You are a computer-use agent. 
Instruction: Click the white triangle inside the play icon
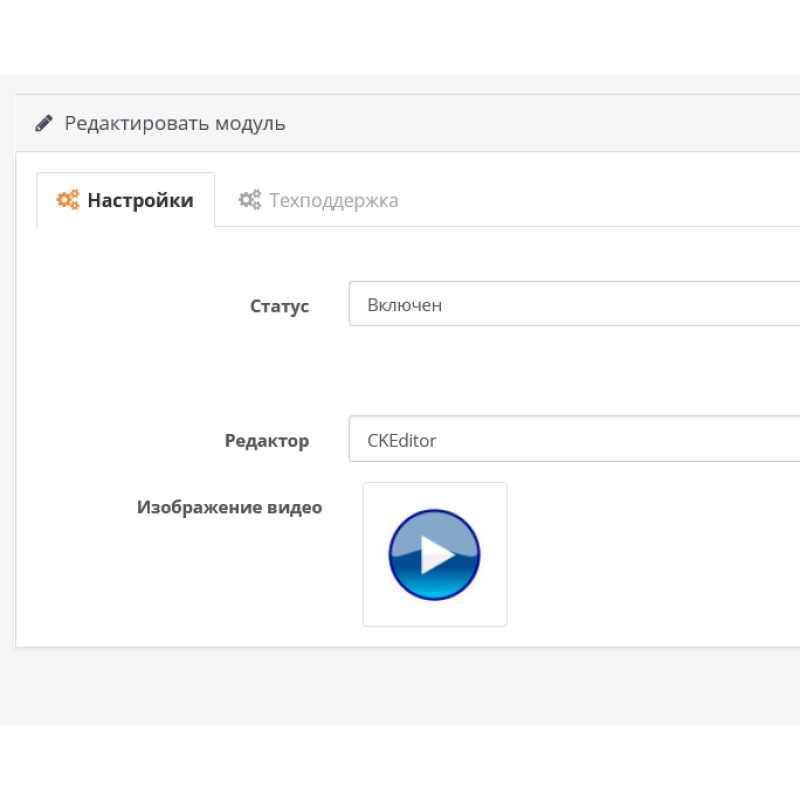[436, 555]
